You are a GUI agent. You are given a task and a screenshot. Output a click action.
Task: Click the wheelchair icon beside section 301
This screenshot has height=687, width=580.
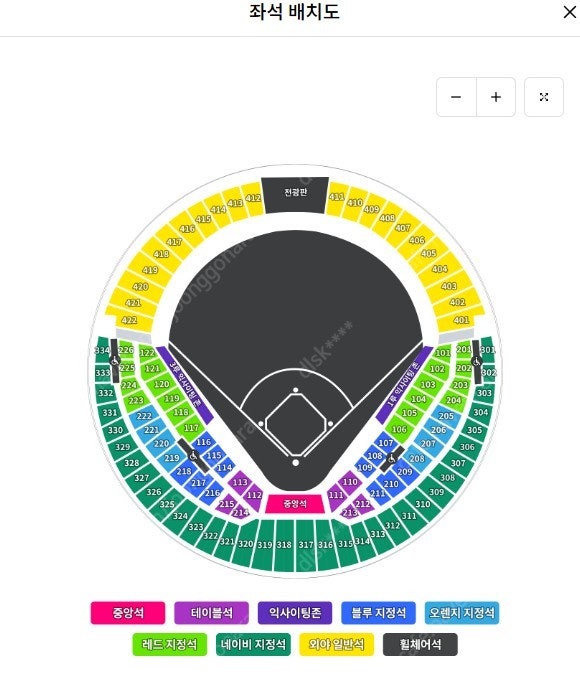point(477,361)
